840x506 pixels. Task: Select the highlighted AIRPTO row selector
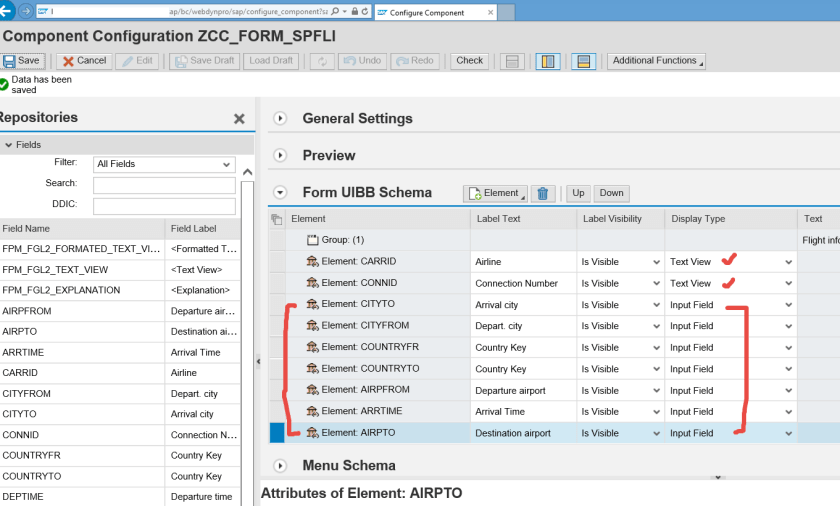277,433
